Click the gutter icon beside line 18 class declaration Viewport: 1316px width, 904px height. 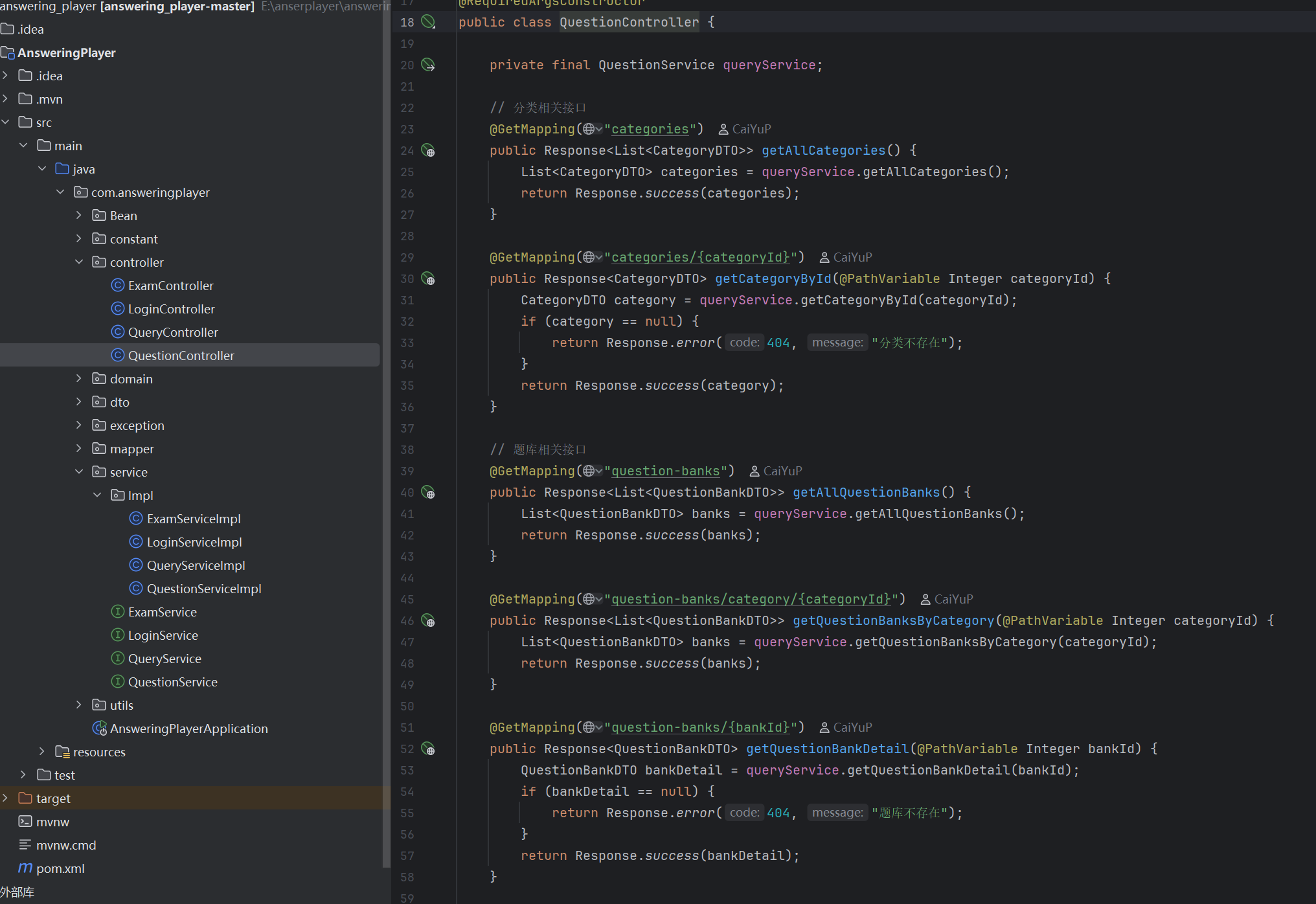428,22
